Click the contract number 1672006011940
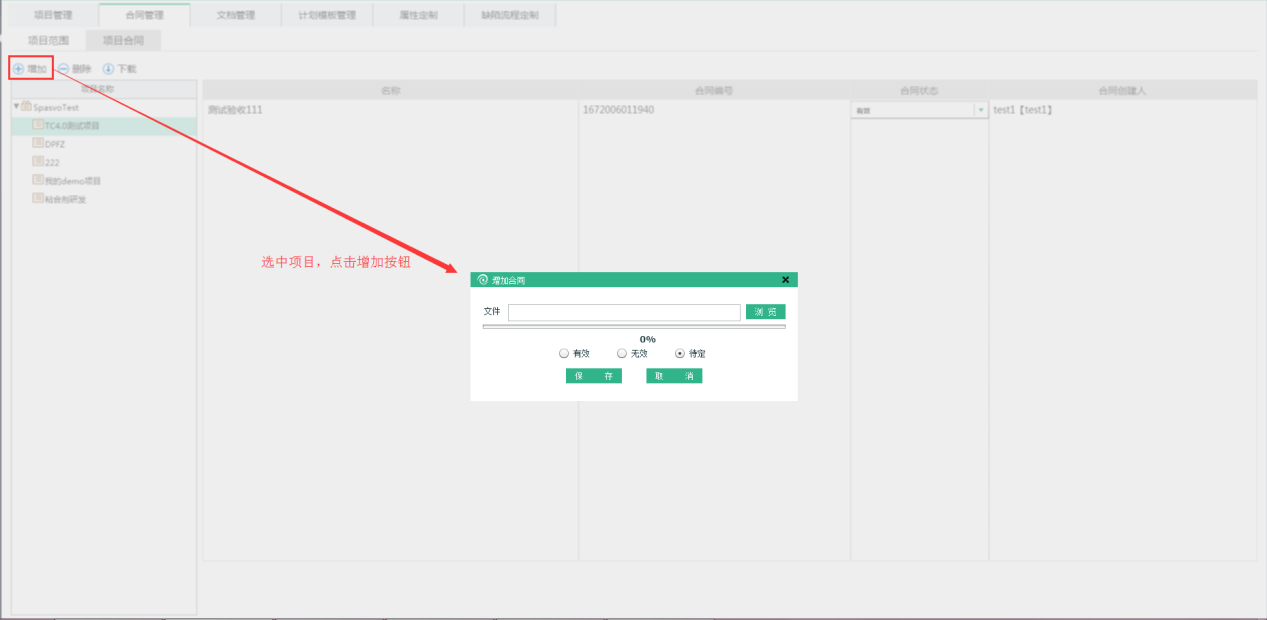The height and width of the screenshot is (620, 1267). coord(618,110)
